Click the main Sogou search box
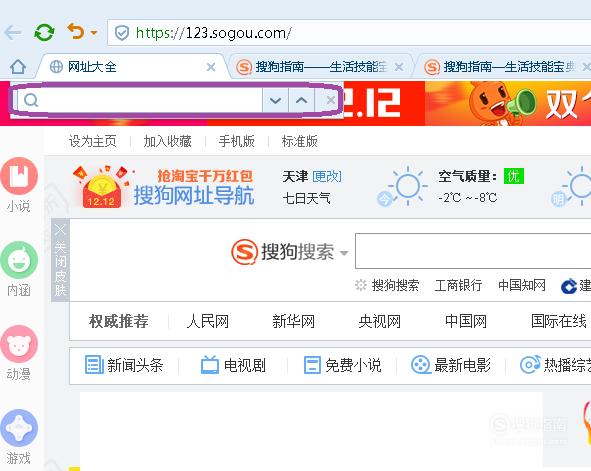This screenshot has height=471, width=591. coord(473,251)
